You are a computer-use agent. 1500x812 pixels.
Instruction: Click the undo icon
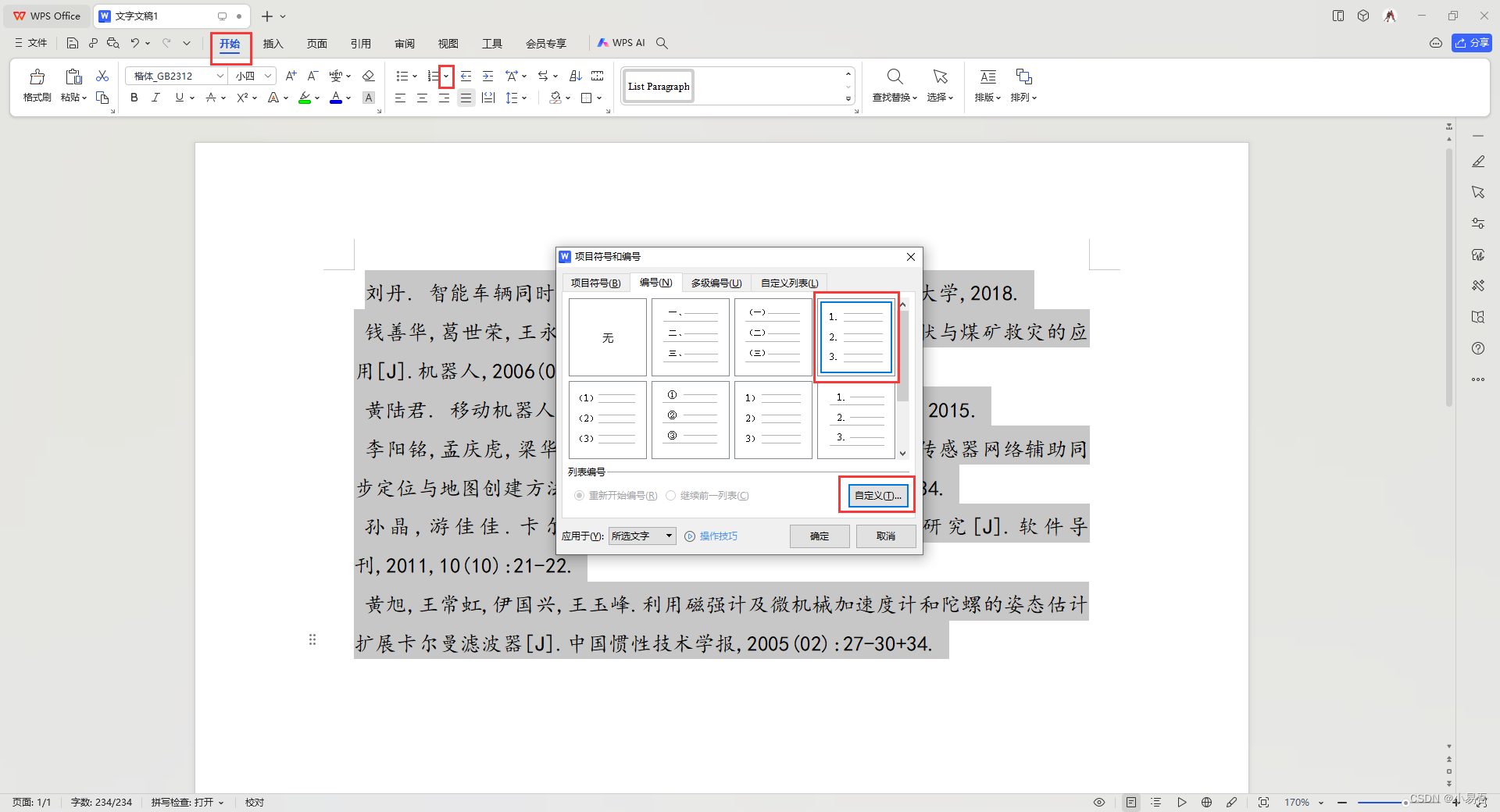tap(135, 43)
